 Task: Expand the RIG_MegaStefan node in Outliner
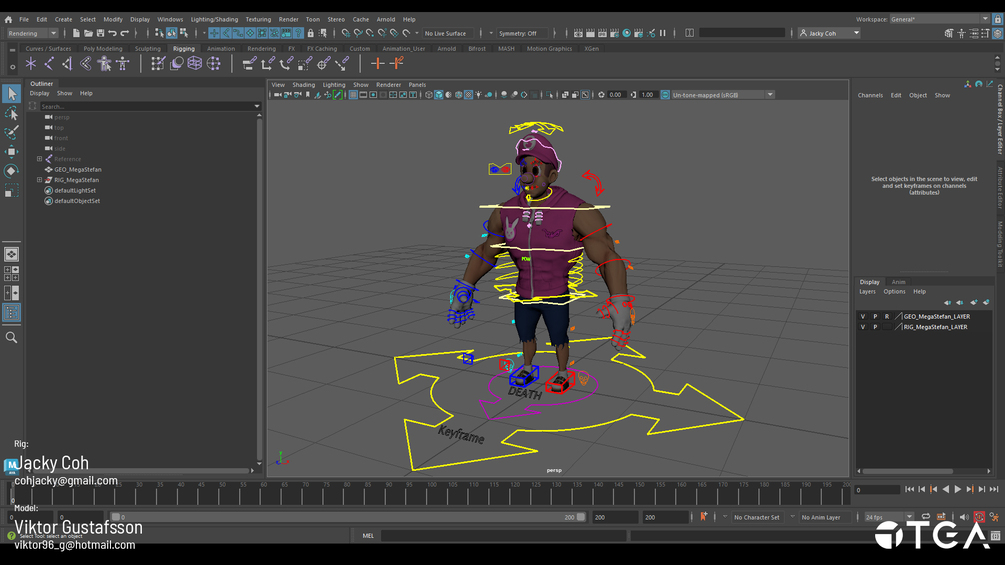coord(40,180)
